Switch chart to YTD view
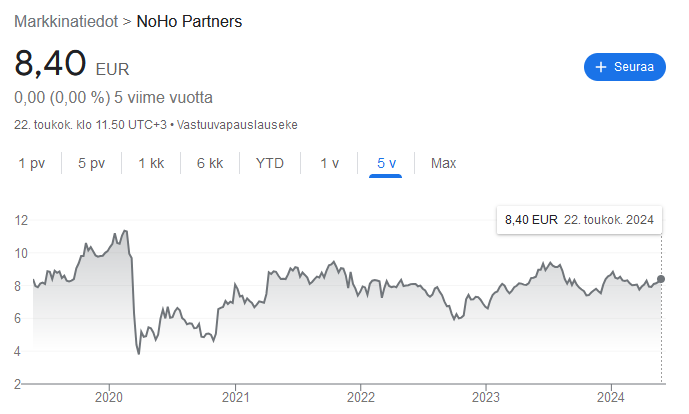689x414 pixels. 270,163
